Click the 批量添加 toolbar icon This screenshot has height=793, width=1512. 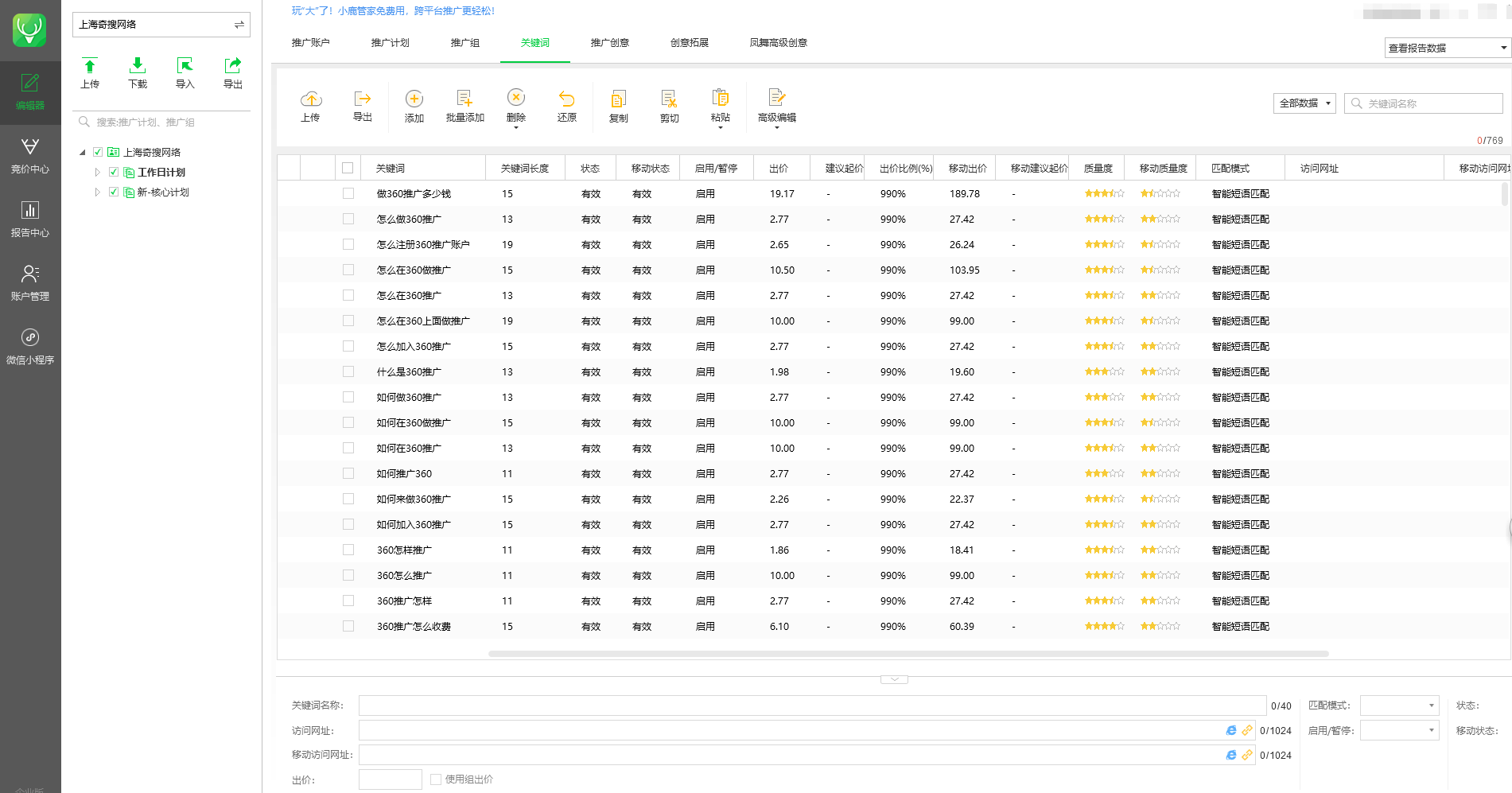click(465, 106)
